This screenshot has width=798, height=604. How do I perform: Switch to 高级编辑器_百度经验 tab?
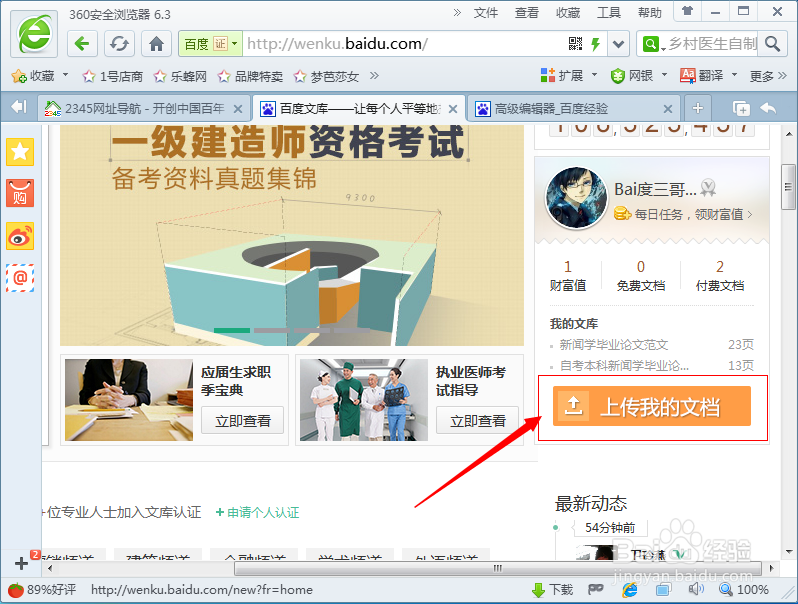point(573,108)
